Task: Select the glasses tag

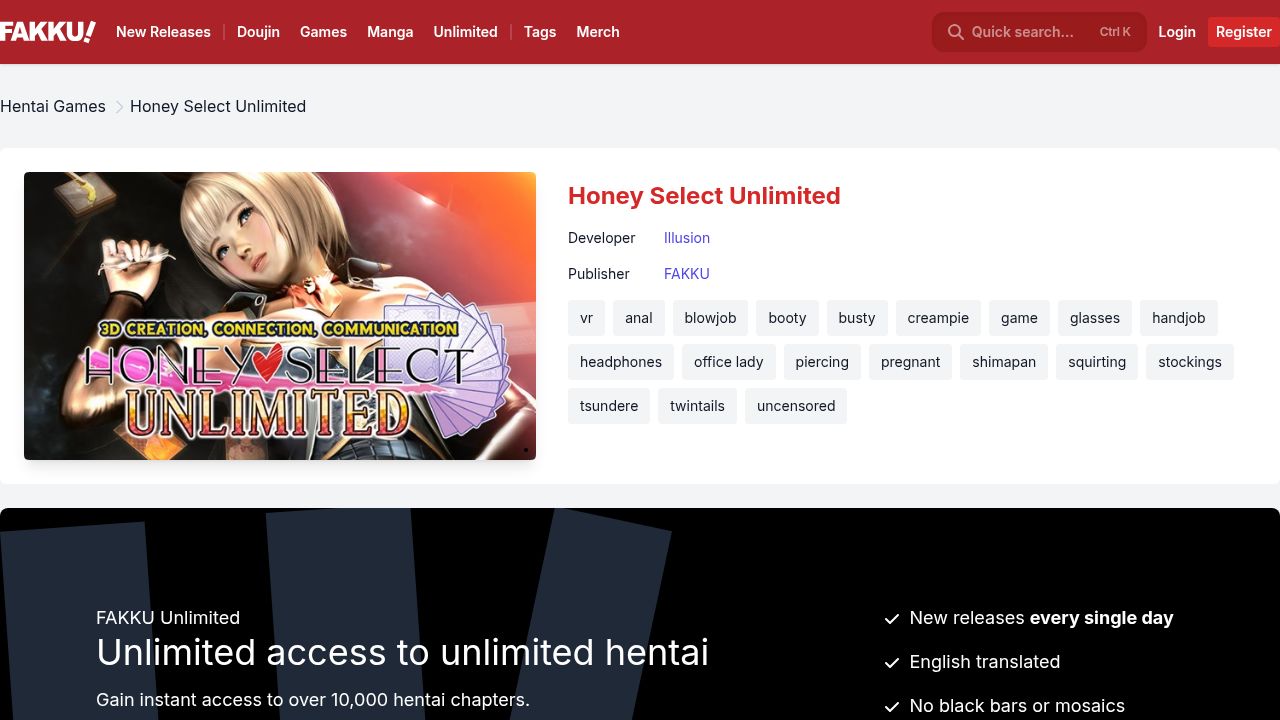Action: [1095, 318]
